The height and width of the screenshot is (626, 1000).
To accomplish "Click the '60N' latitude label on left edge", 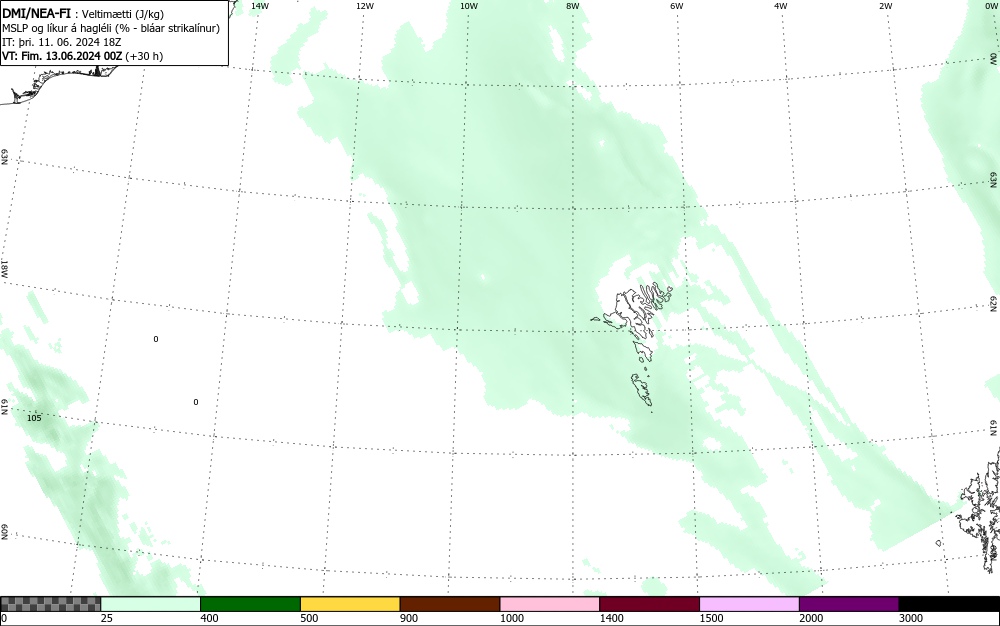I will 4,533.
